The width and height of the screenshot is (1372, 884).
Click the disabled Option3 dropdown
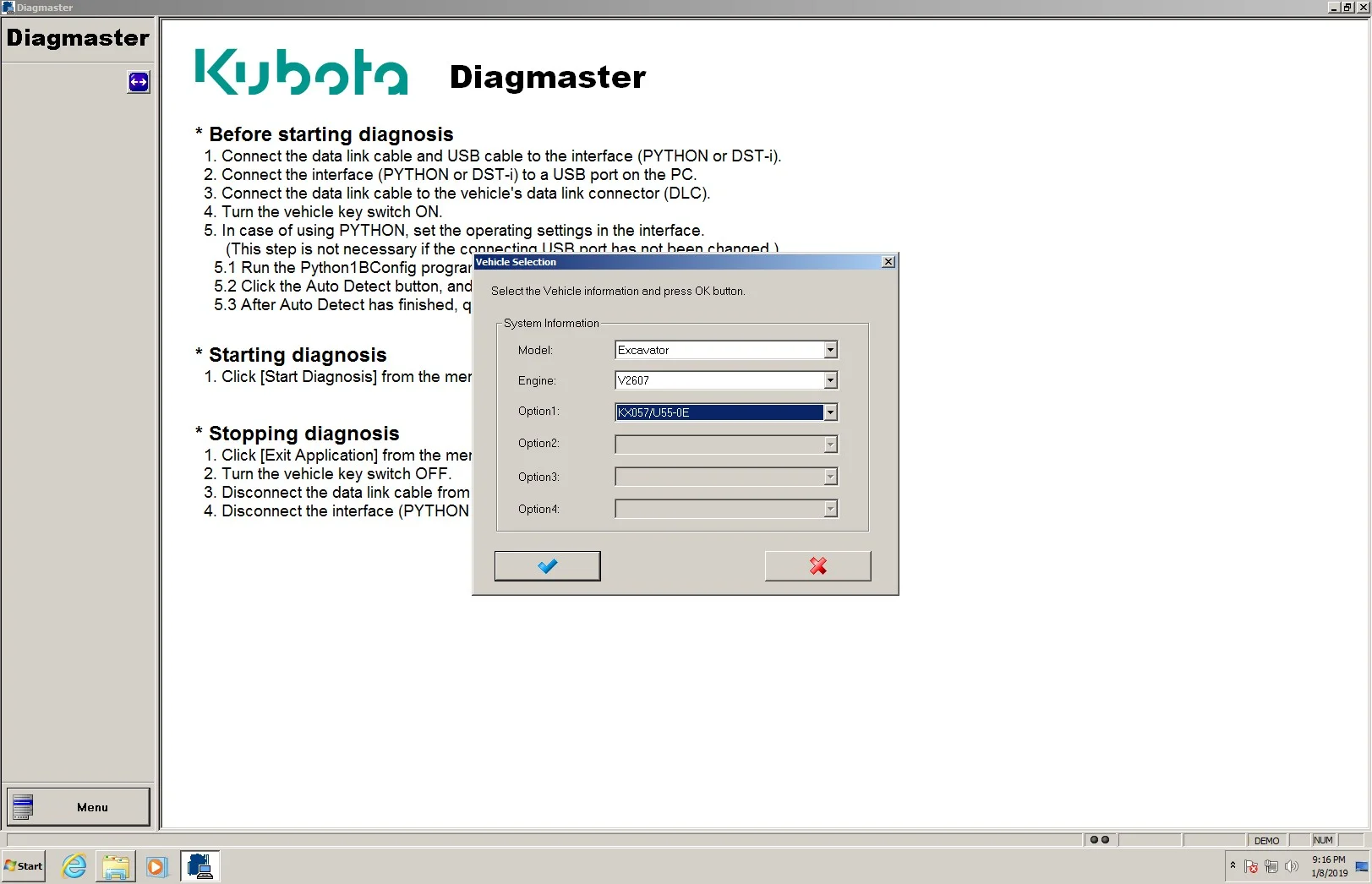pyautogui.click(x=726, y=477)
